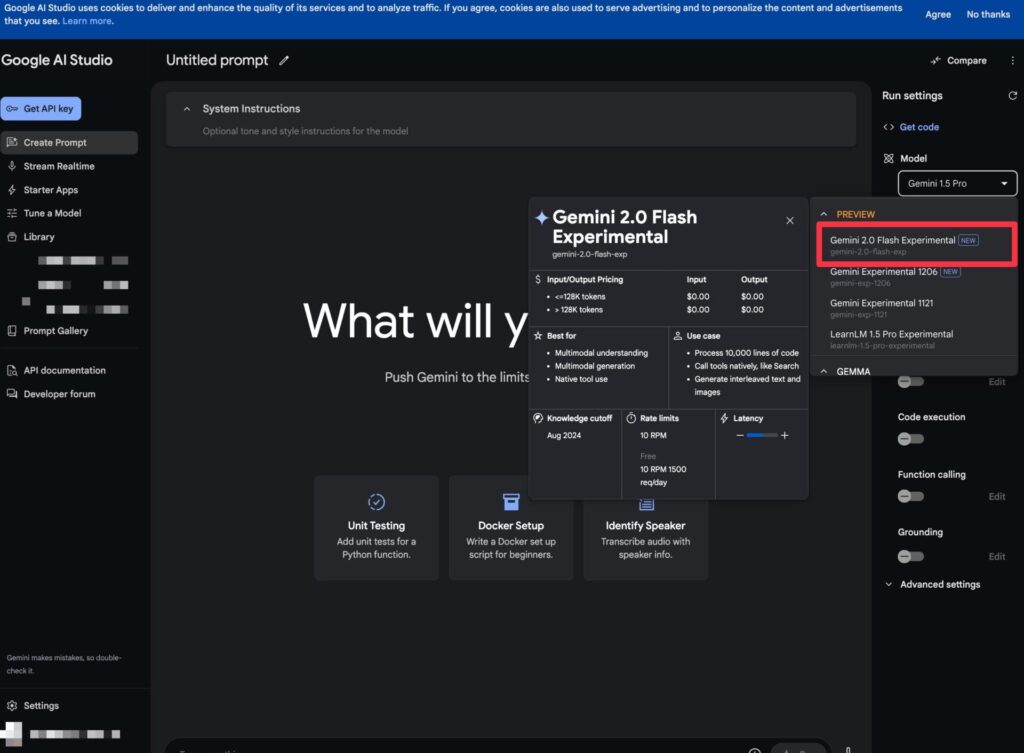The width and height of the screenshot is (1024, 753).
Task: Click the Docker Setup card icon
Action: (511, 502)
